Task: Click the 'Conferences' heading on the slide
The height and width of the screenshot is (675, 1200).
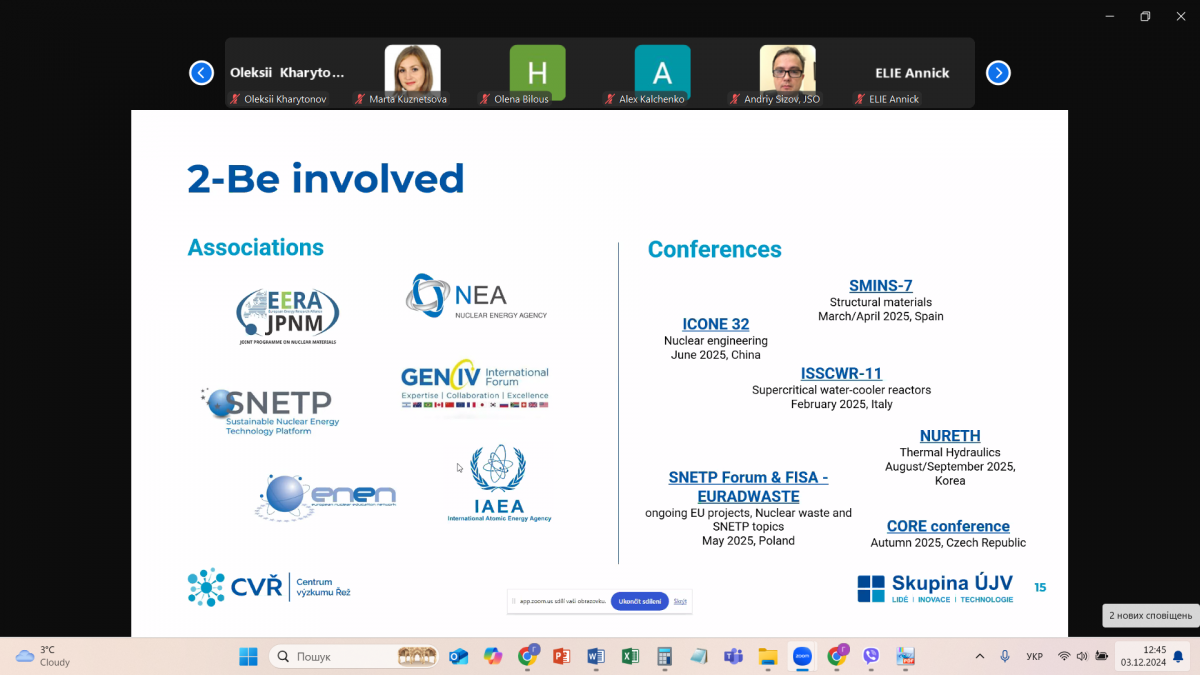Action: click(x=715, y=249)
